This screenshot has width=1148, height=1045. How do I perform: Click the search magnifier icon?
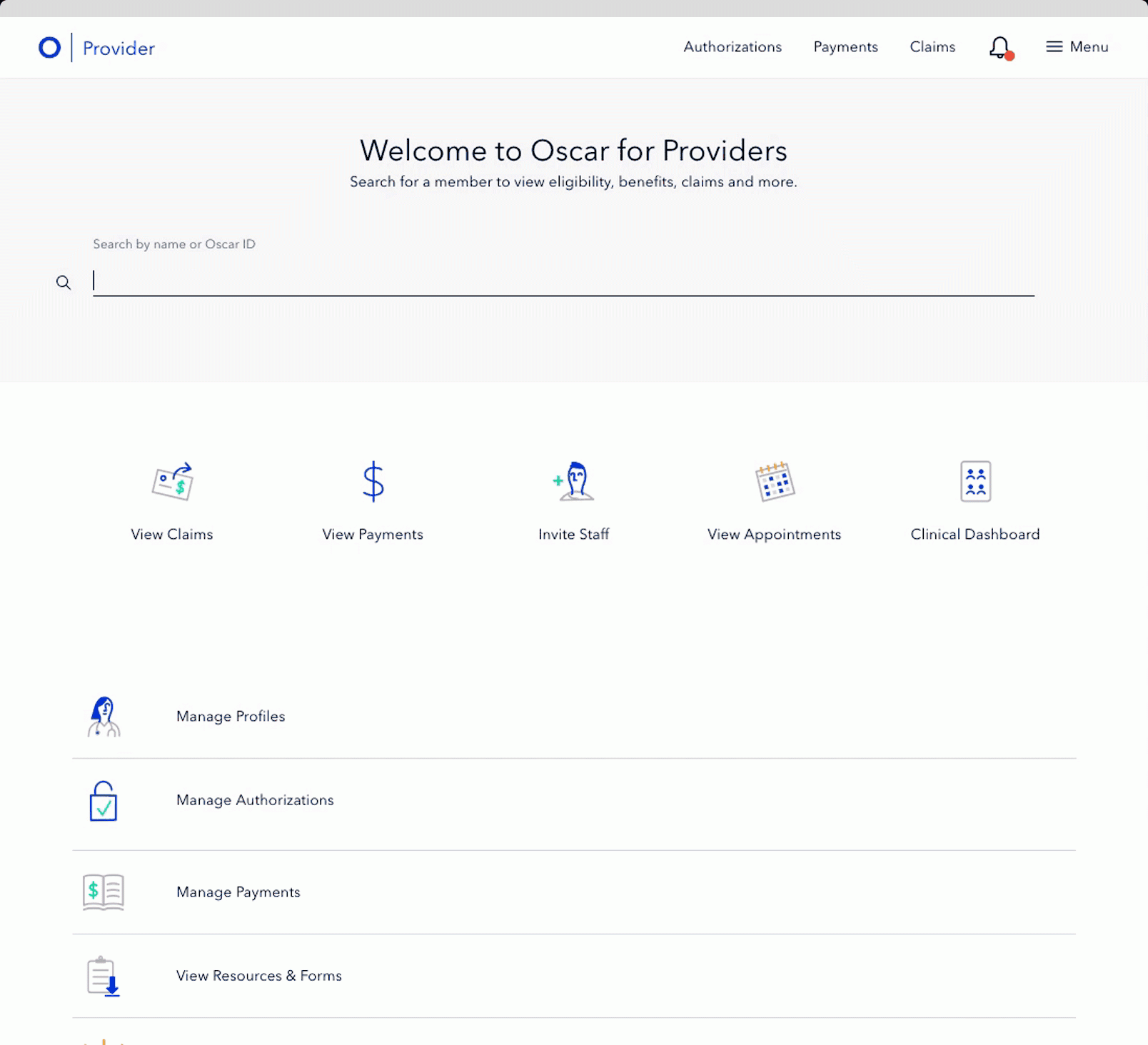64,282
